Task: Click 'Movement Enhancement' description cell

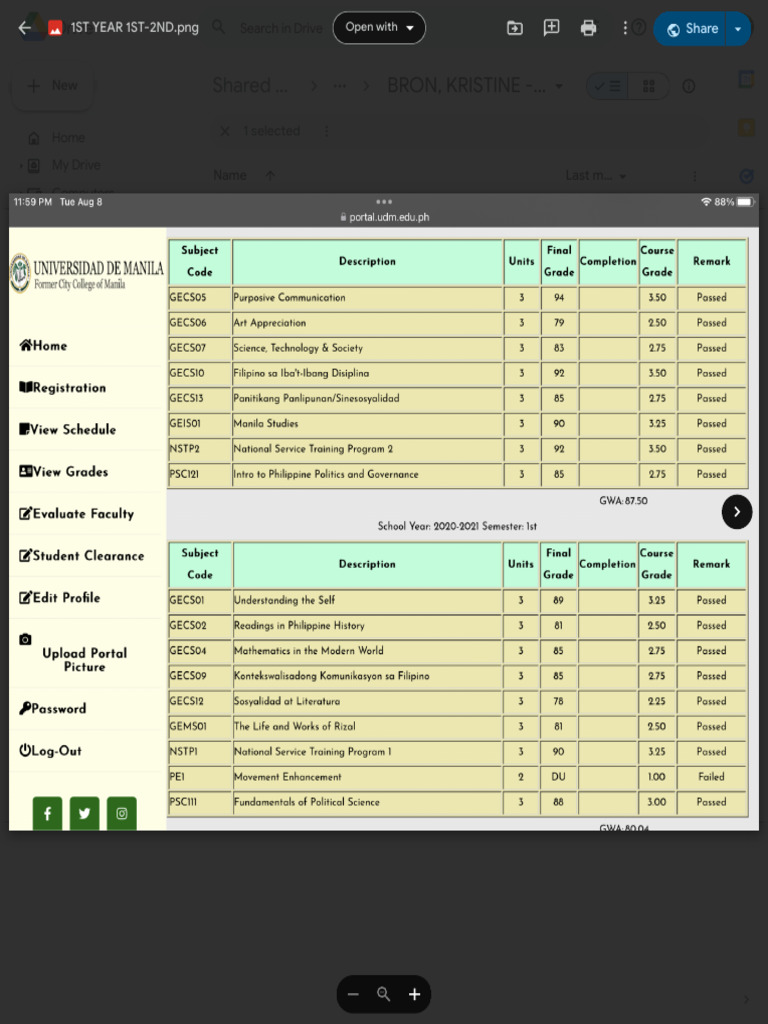Action: pyautogui.click(x=368, y=776)
